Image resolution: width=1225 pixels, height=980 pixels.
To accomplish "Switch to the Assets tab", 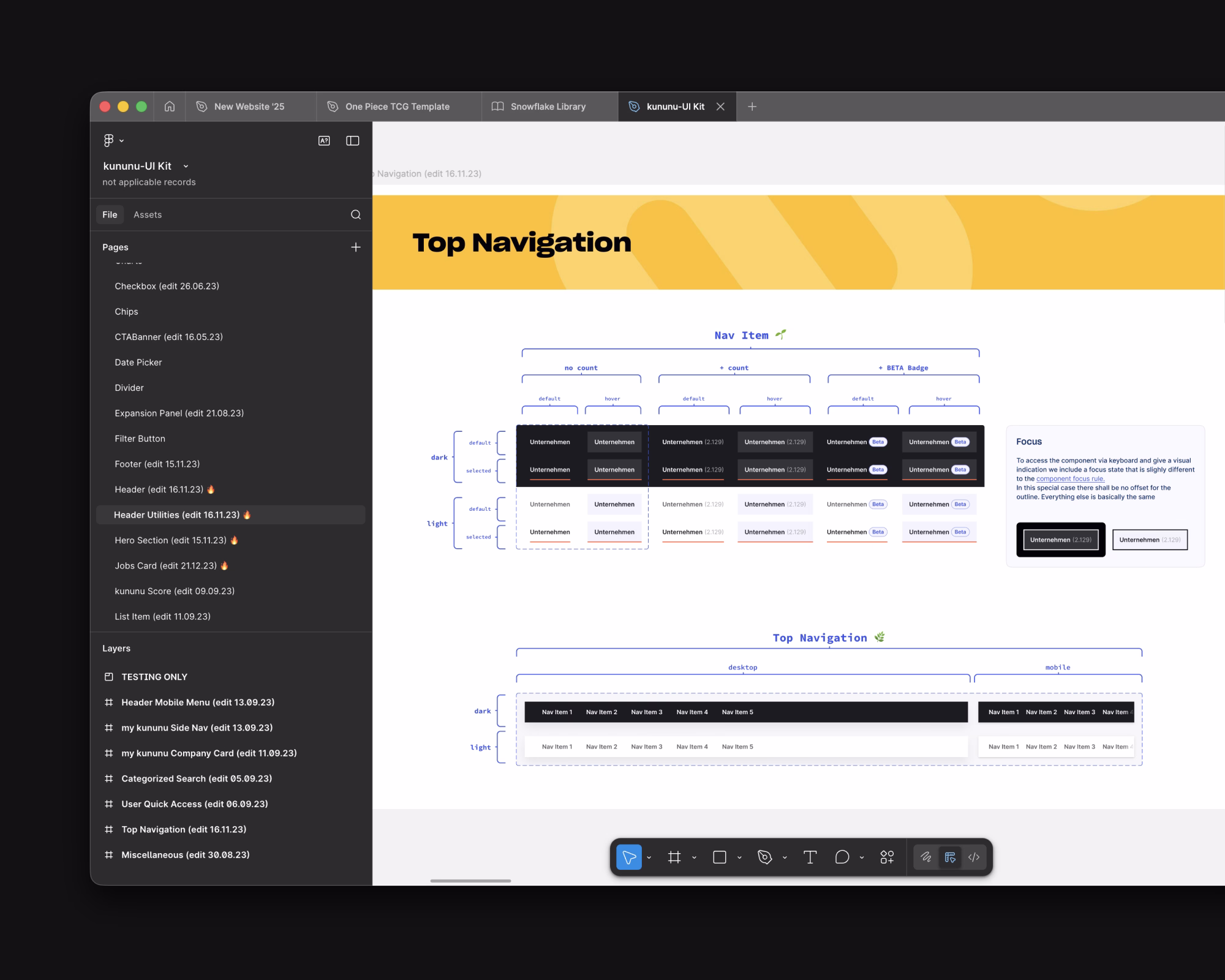I will point(148,214).
